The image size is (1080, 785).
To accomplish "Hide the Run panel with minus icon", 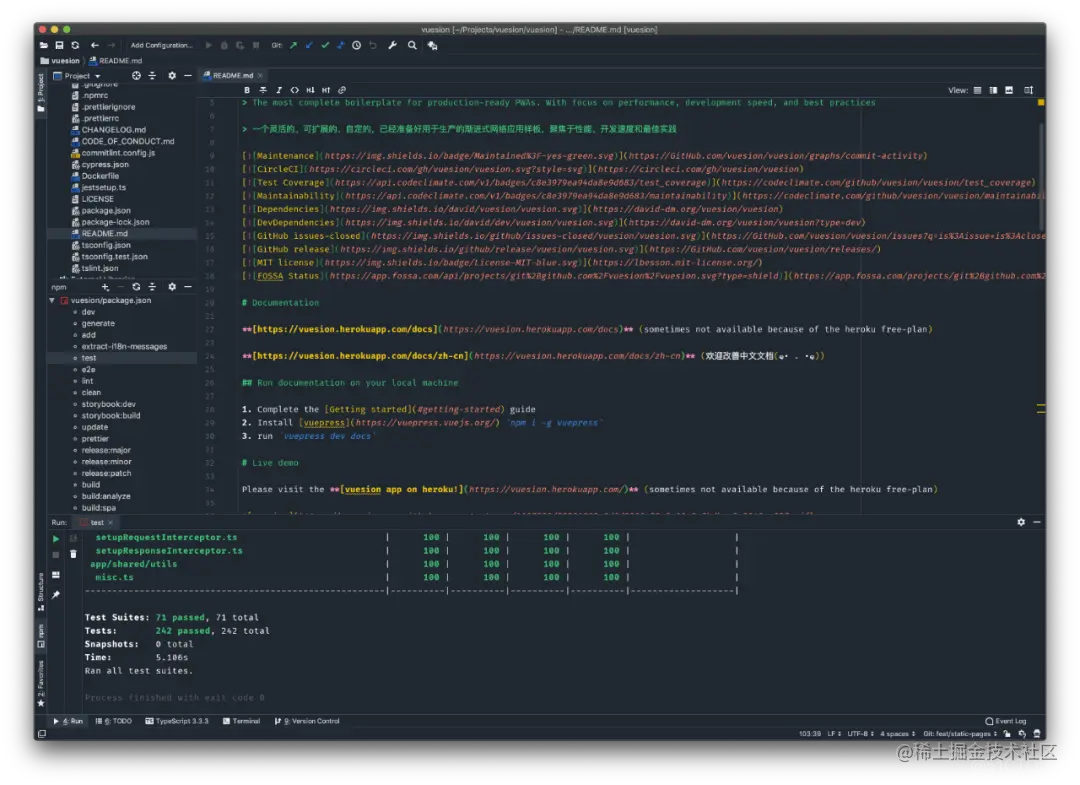I will 1037,522.
